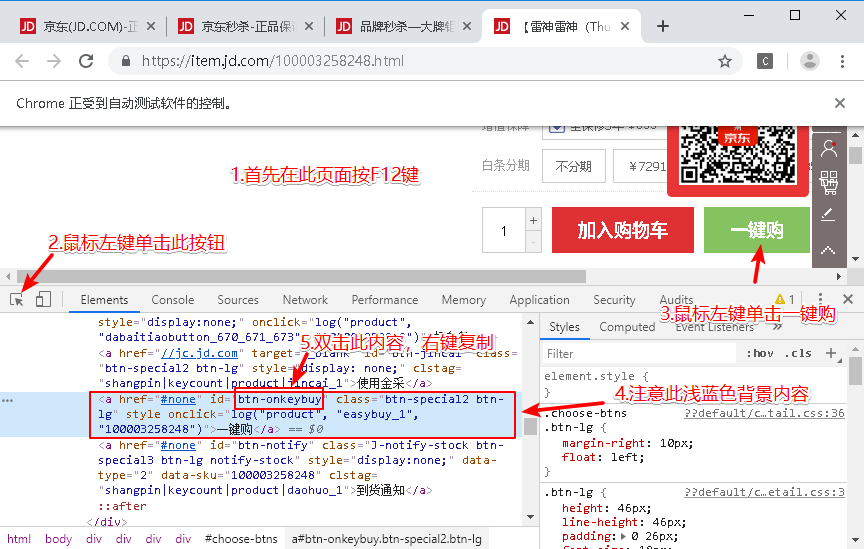Close the 雷神雷神 tab
The image size is (864, 549).
tap(624, 26)
